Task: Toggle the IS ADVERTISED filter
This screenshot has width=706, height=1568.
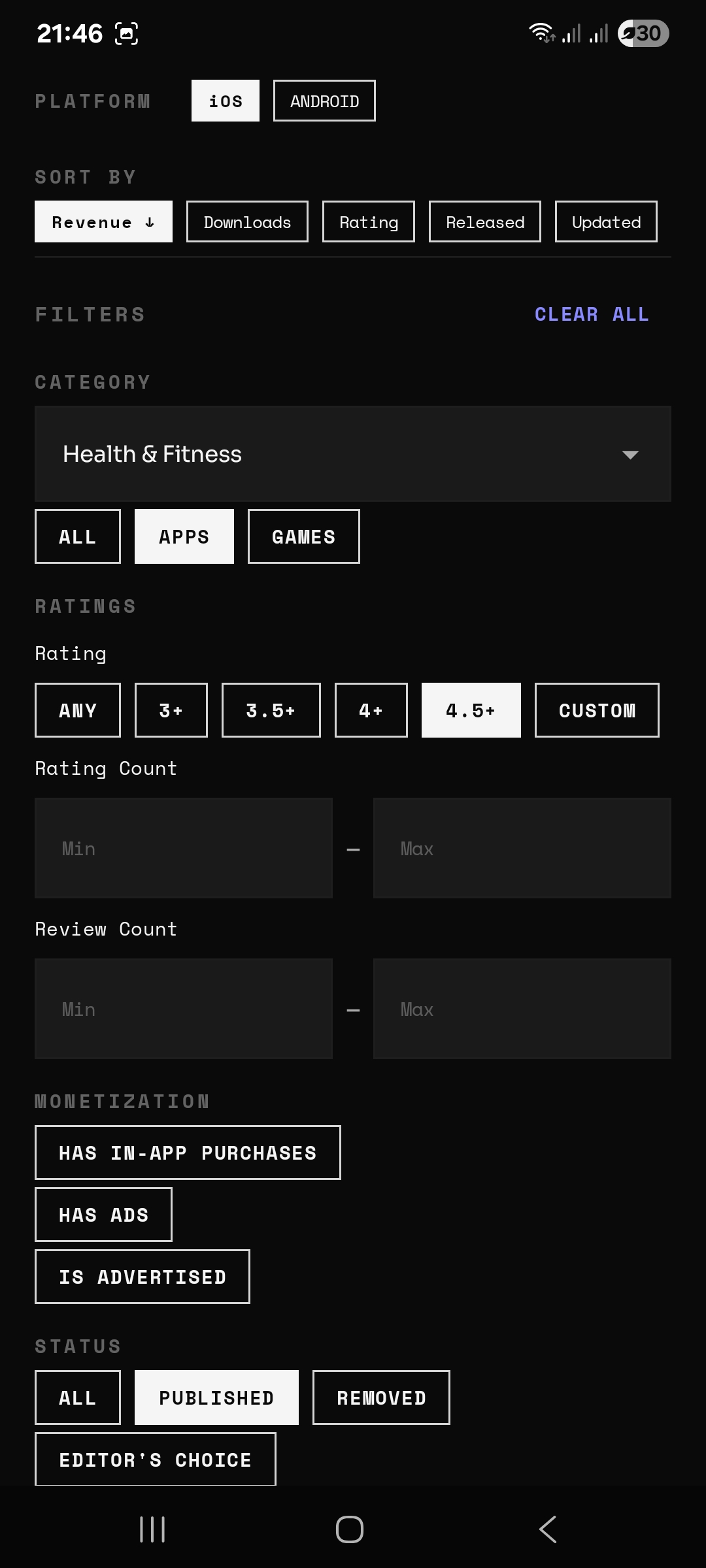Action: click(x=142, y=1276)
